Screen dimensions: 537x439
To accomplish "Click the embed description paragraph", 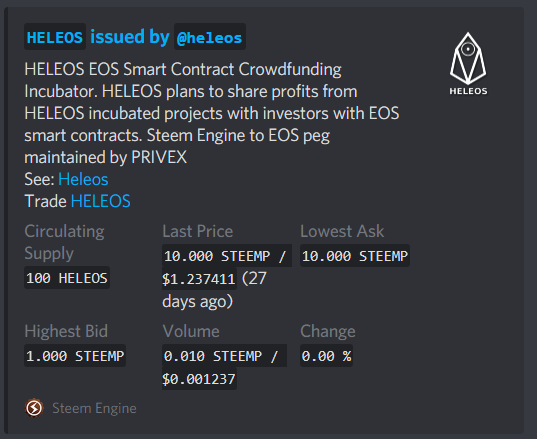I will pos(212,113).
